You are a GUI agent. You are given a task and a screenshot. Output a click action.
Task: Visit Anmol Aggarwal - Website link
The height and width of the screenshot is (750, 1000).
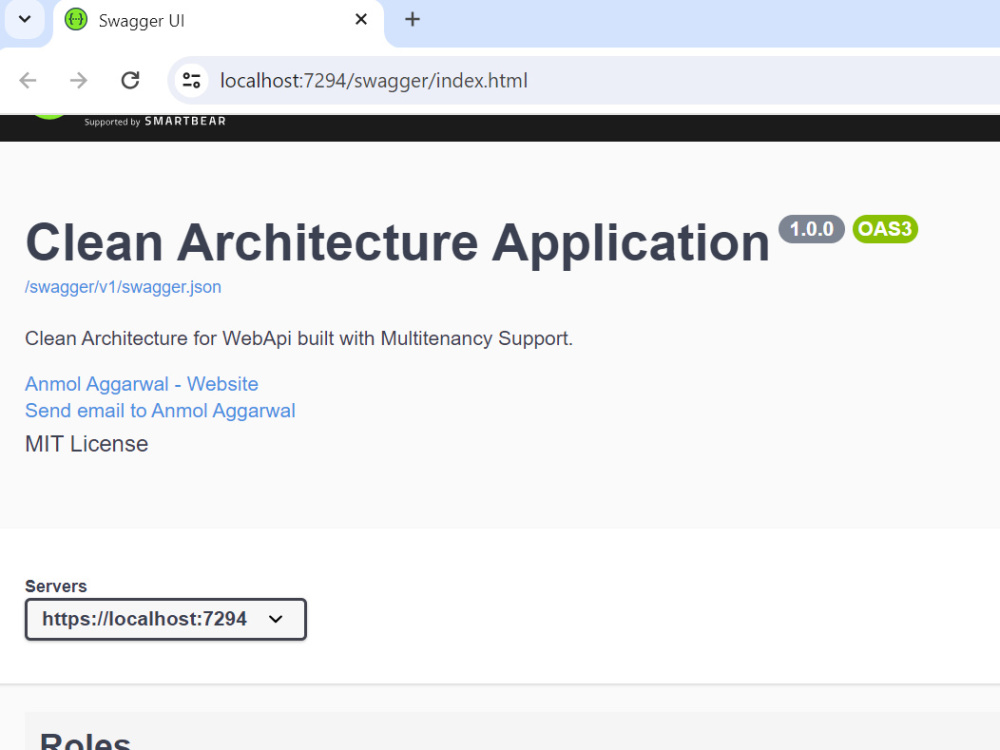142,384
